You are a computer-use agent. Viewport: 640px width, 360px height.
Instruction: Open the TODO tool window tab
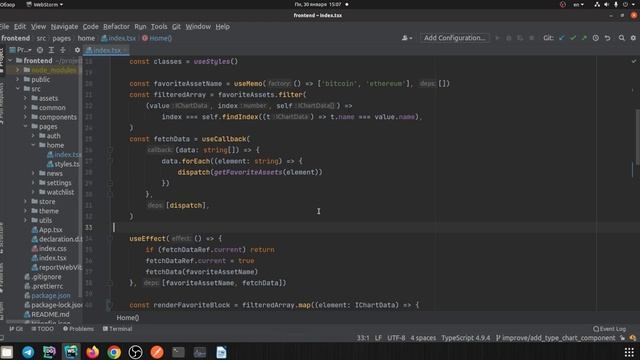42,329
